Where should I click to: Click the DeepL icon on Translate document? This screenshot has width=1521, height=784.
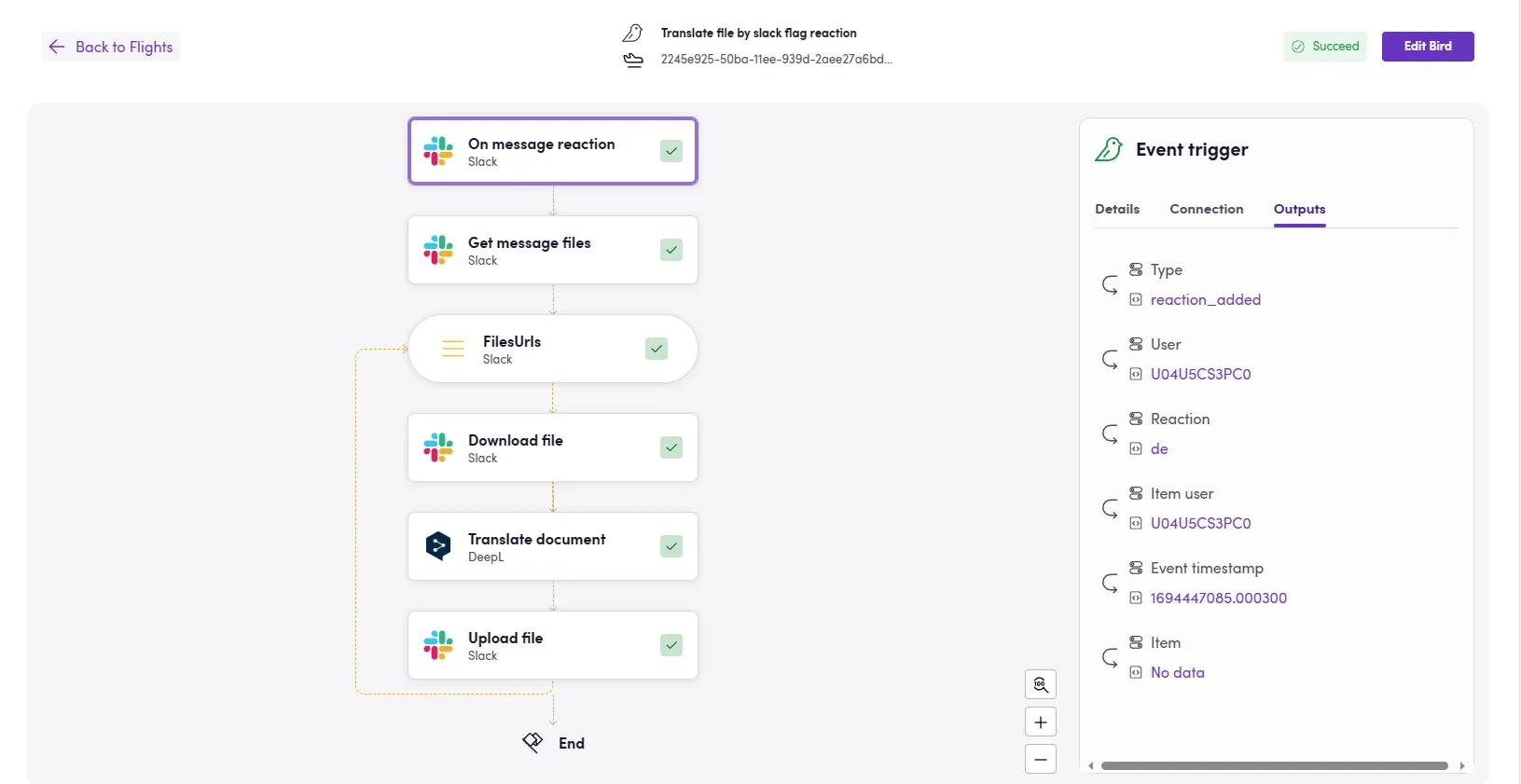[438, 545]
